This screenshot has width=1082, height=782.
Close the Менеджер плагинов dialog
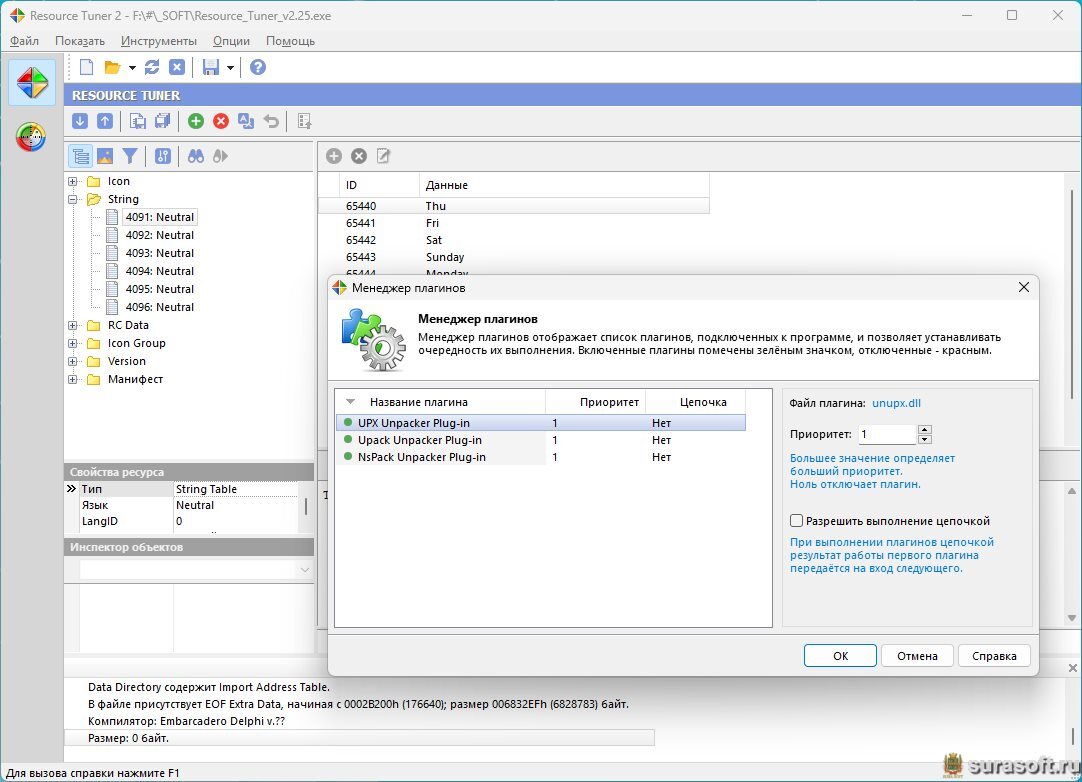pyautogui.click(x=1024, y=287)
